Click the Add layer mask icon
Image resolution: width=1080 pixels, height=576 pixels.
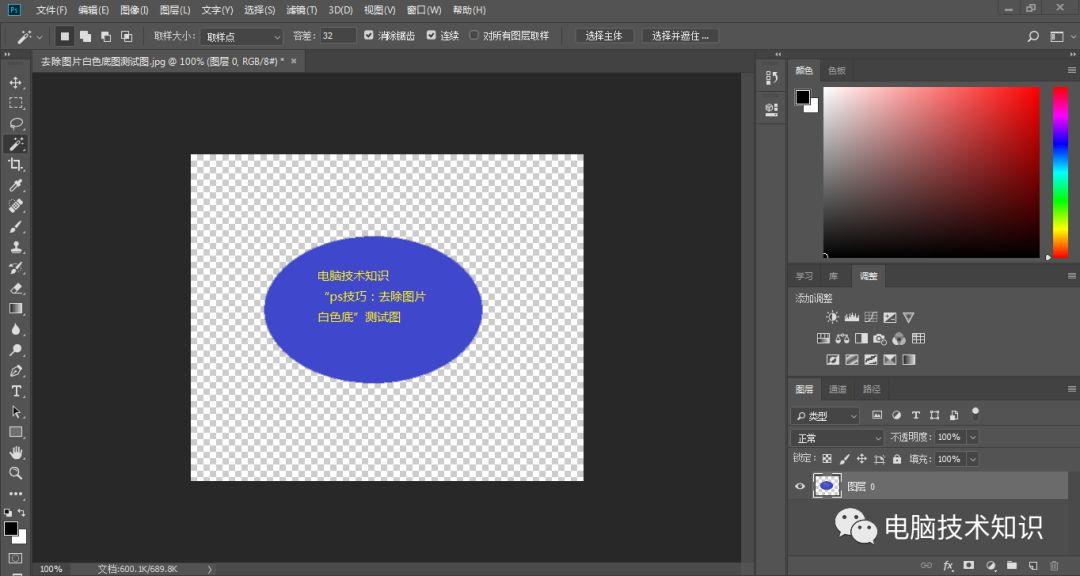point(968,566)
